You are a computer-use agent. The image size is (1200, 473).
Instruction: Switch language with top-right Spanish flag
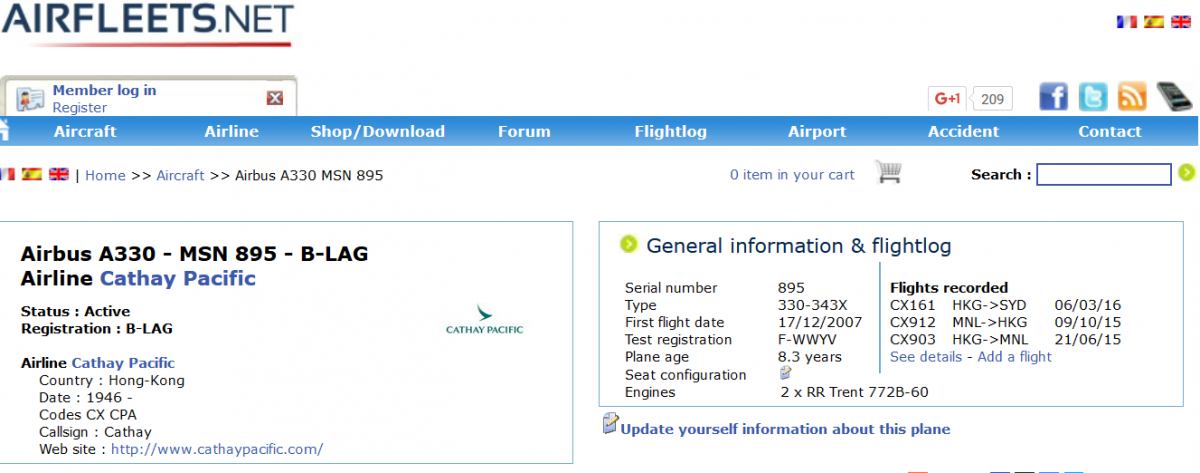click(x=1153, y=21)
